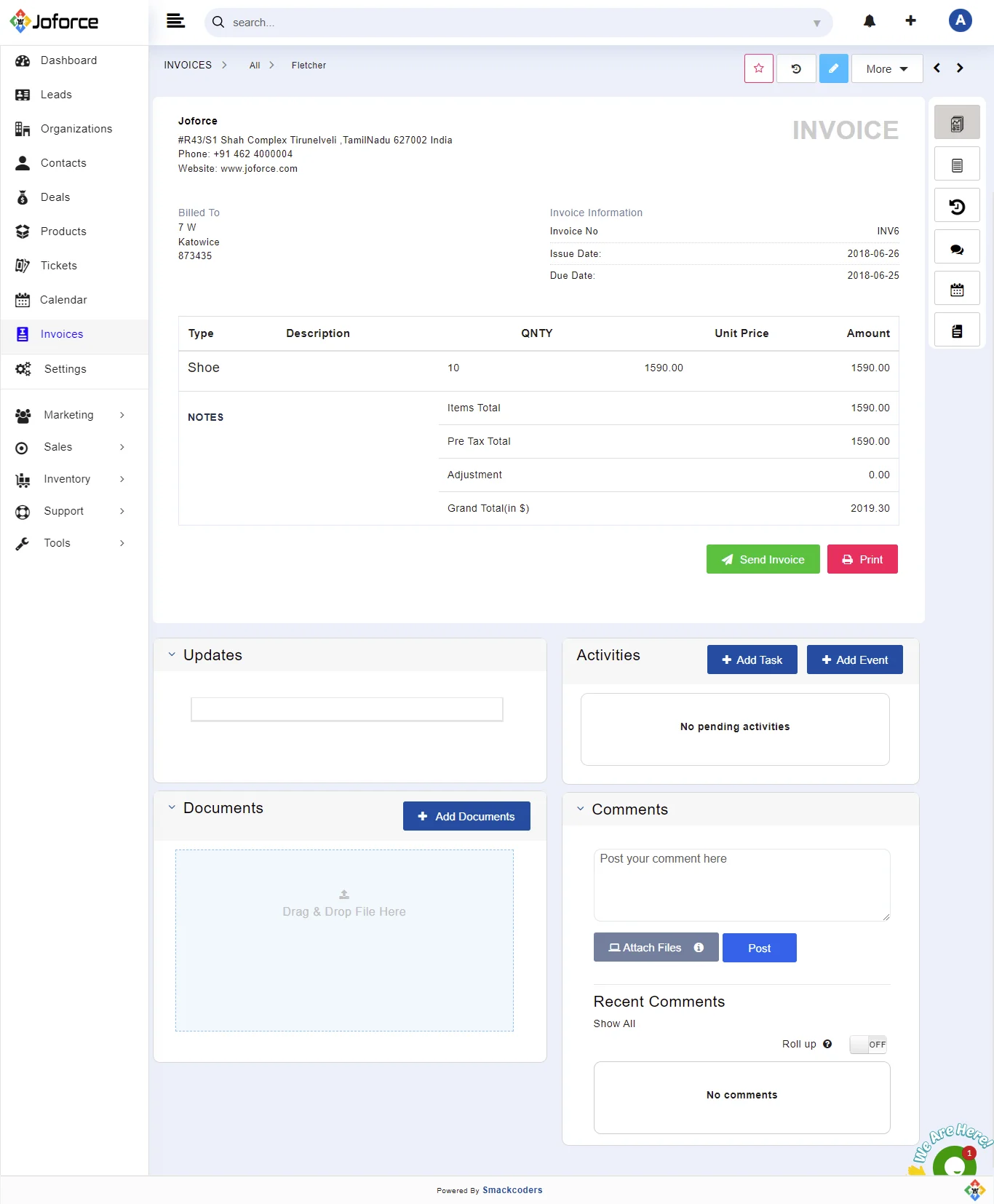Click the plus quick create icon
Image resolution: width=994 pixels, height=1204 pixels.
[910, 21]
